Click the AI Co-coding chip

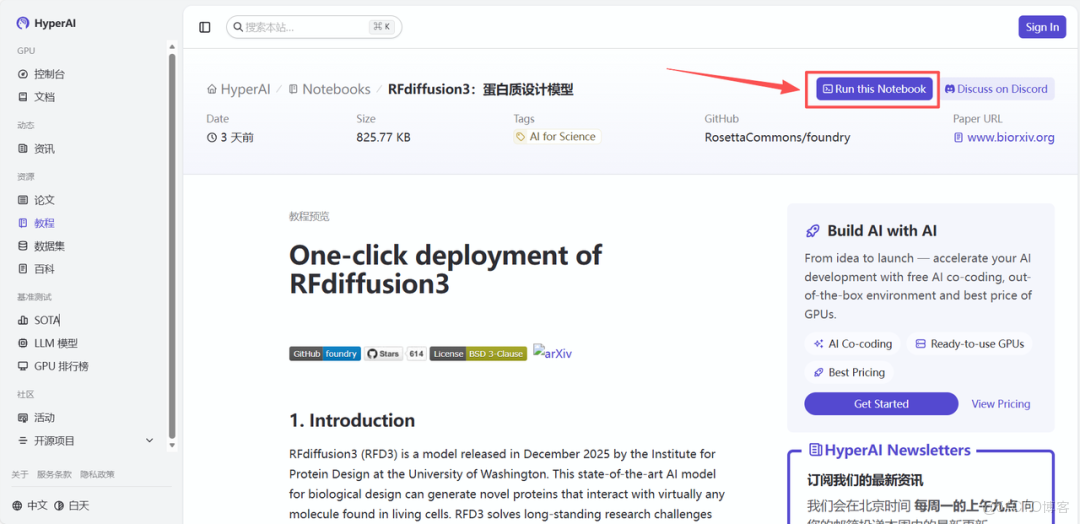click(x=853, y=344)
